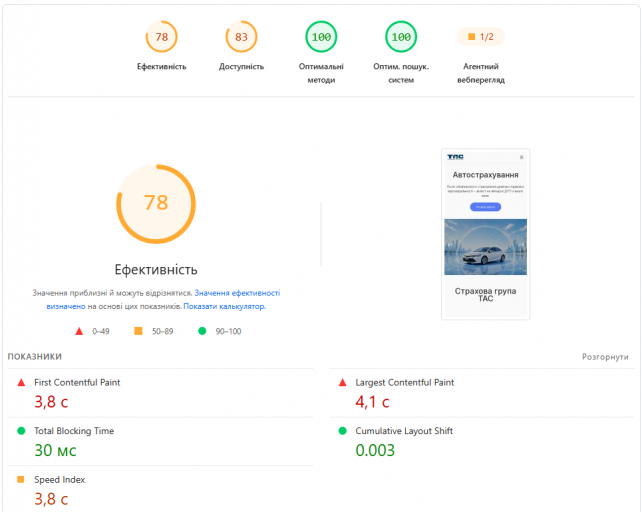The width and height of the screenshot is (642, 512).
Task: Expand the metrics via Розгорнути
Action: click(605, 357)
